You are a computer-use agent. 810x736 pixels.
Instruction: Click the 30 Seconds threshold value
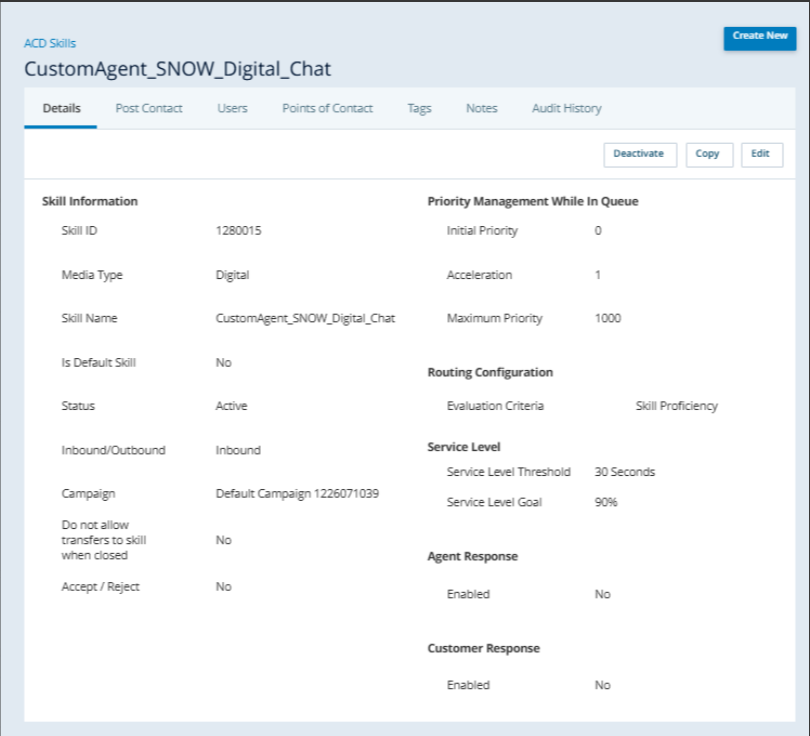(624, 472)
